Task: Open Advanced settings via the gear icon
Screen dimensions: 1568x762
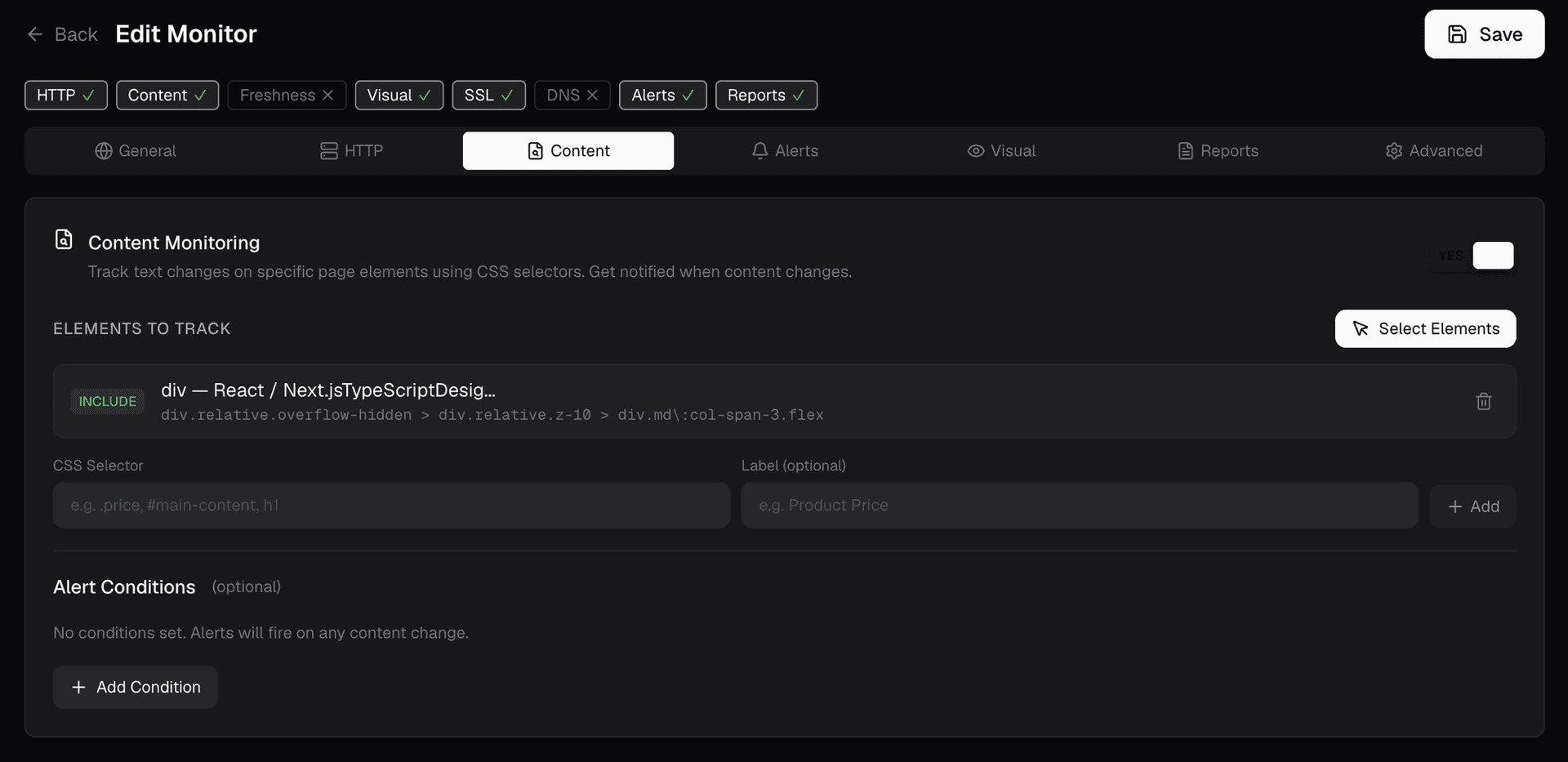Action: pos(1395,151)
